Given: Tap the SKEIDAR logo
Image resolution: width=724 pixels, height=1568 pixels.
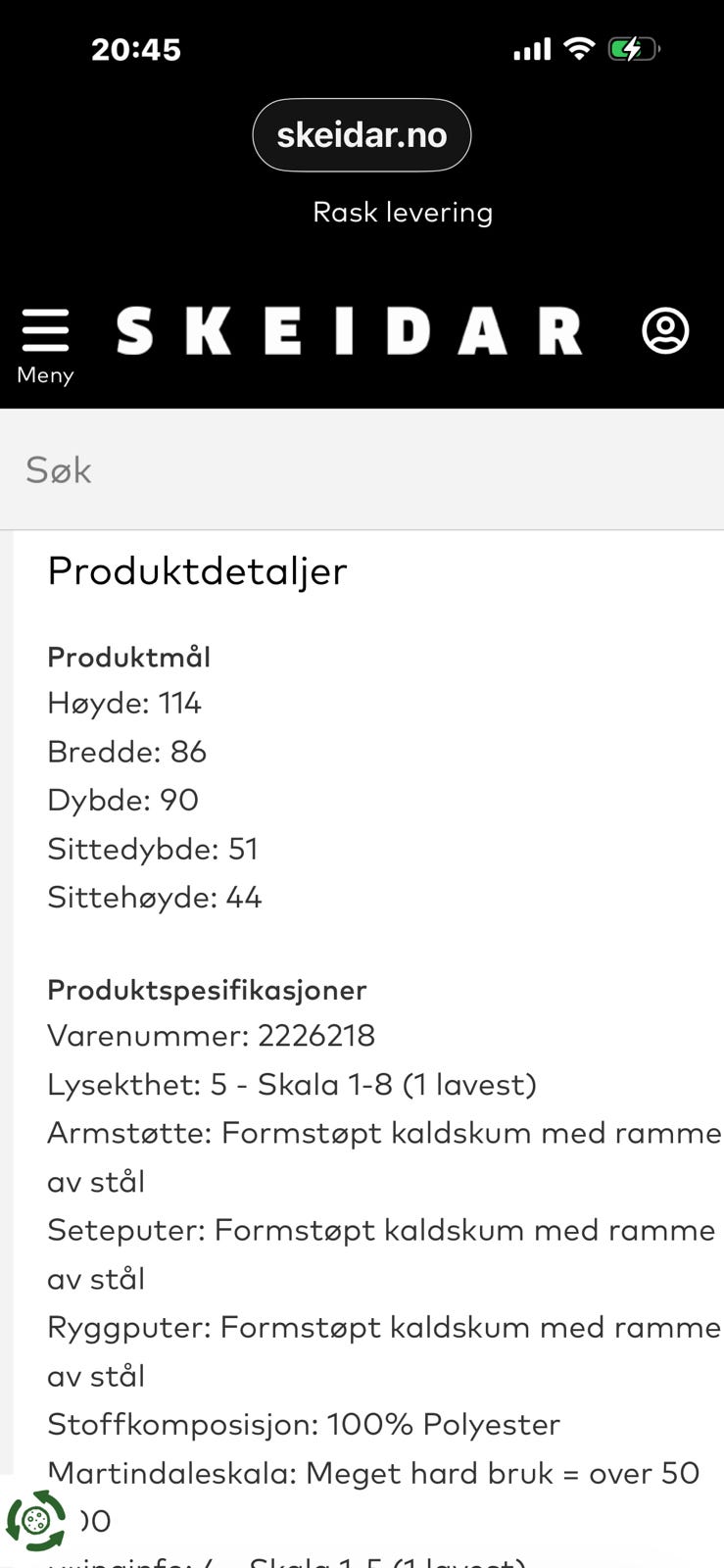Looking at the screenshot, I should tap(349, 331).
